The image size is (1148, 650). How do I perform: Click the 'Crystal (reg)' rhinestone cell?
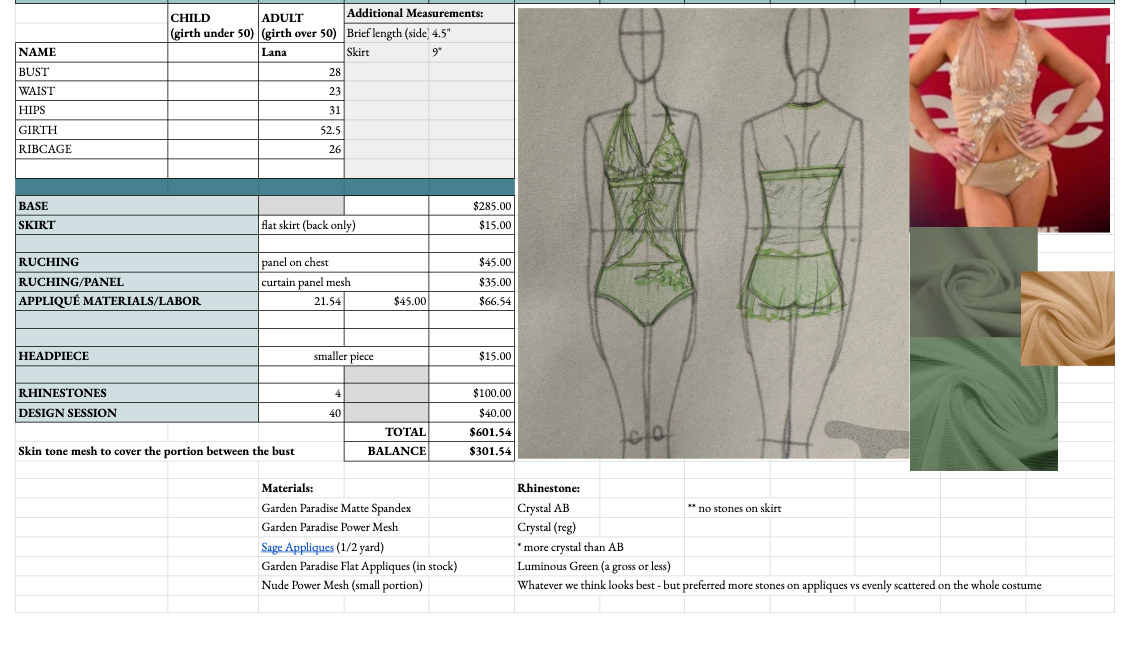pos(557,527)
